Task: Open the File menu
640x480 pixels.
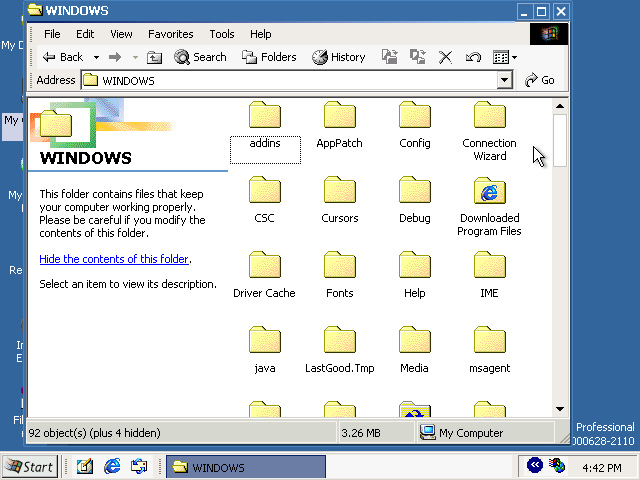Action: 52,34
